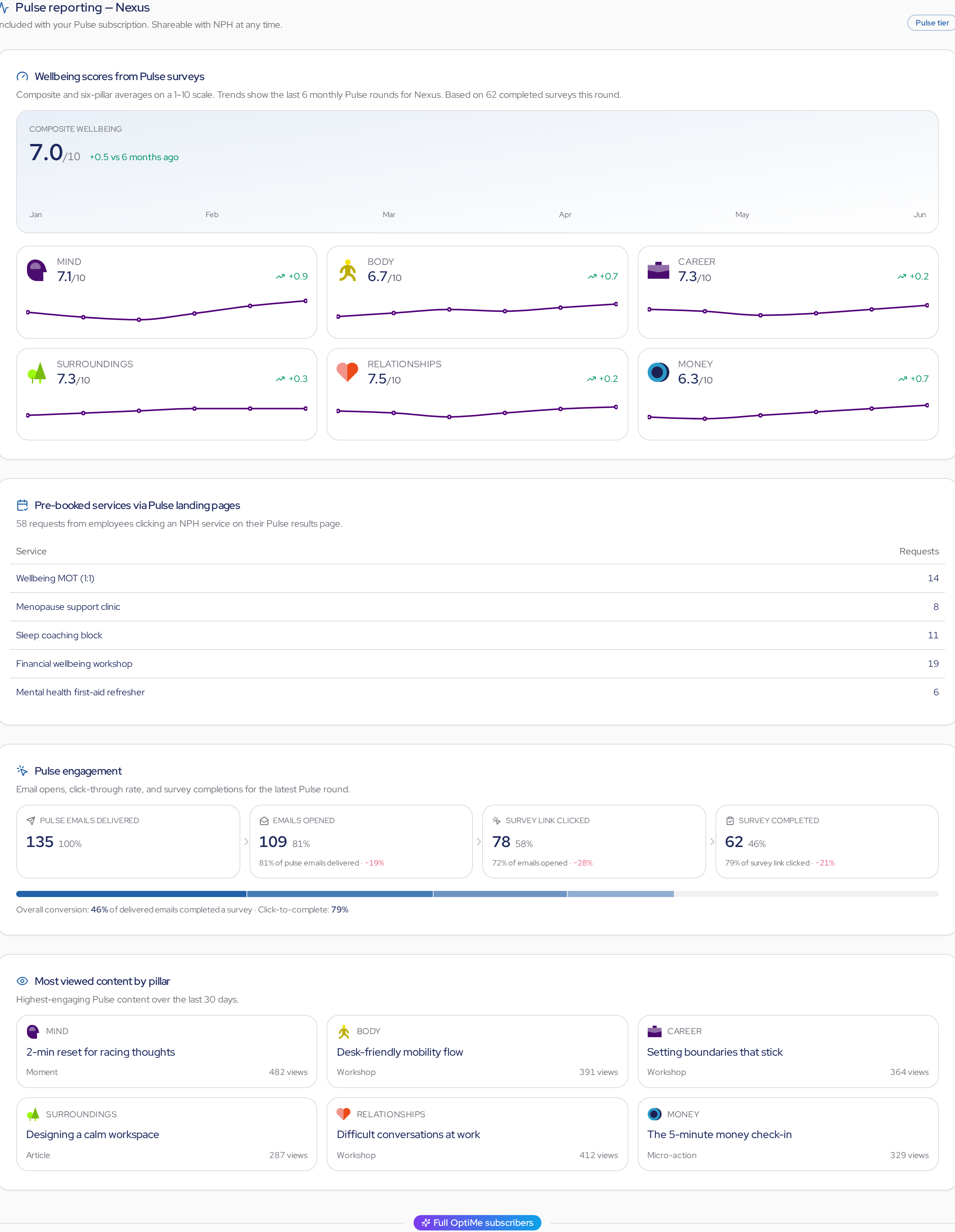Click the 109 emails opened value
Screen dimensions: 955x1232
(273, 842)
